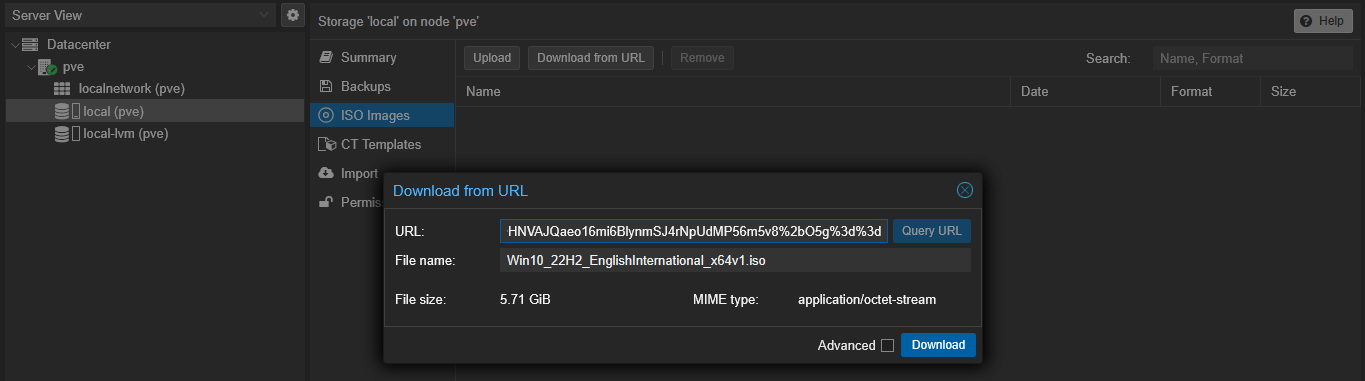Screen dimensions: 1365x381
Task: Open the CT Templates section
Action: (382, 145)
